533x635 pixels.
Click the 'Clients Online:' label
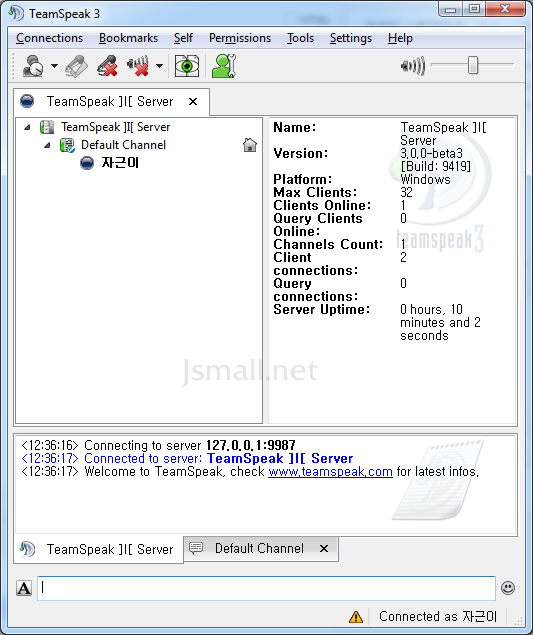(322, 205)
